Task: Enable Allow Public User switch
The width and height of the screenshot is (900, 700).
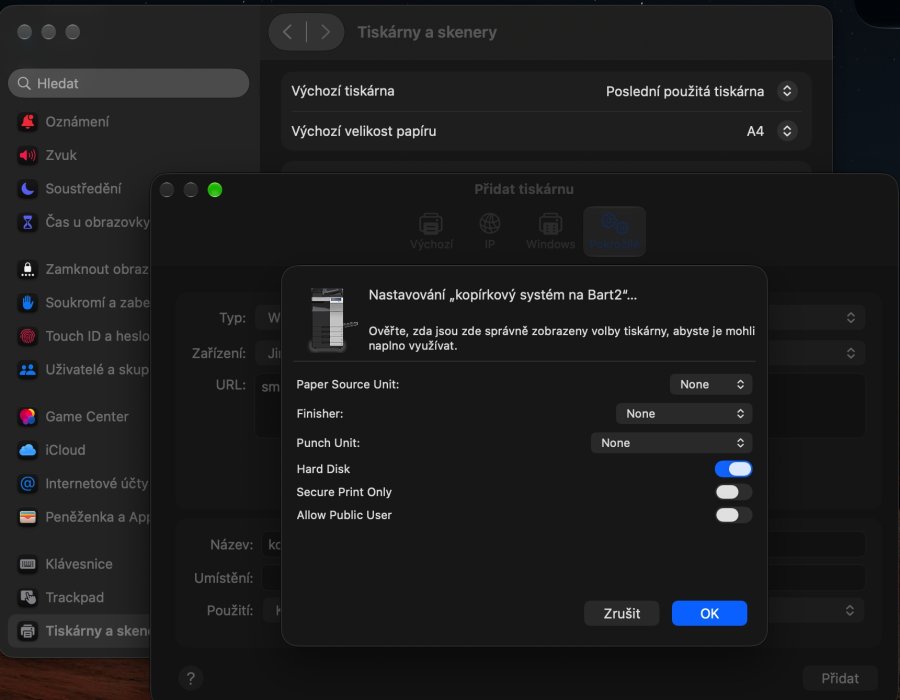Action: coord(733,515)
